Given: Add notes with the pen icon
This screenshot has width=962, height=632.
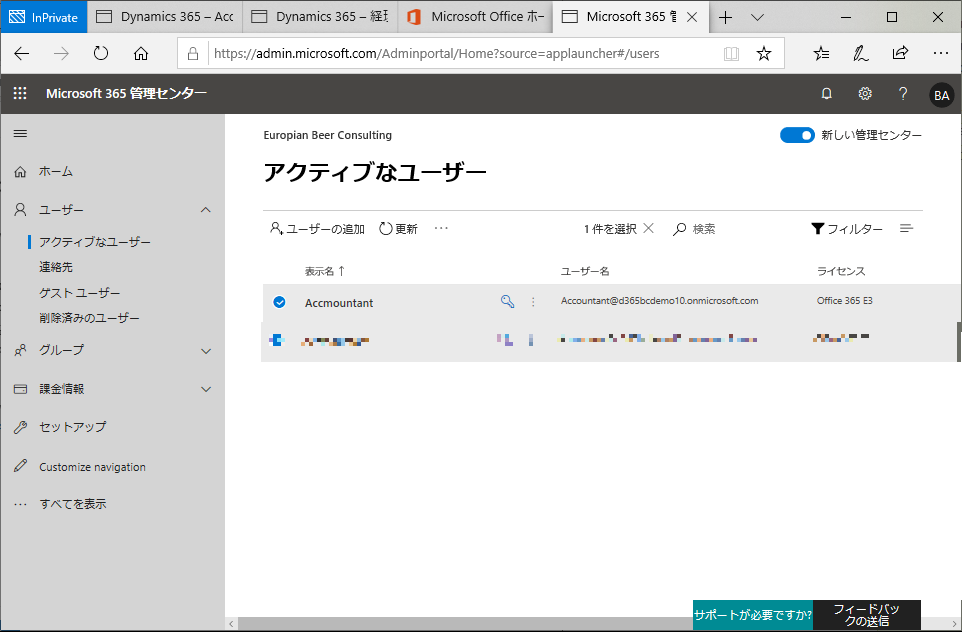Looking at the screenshot, I should (860, 53).
